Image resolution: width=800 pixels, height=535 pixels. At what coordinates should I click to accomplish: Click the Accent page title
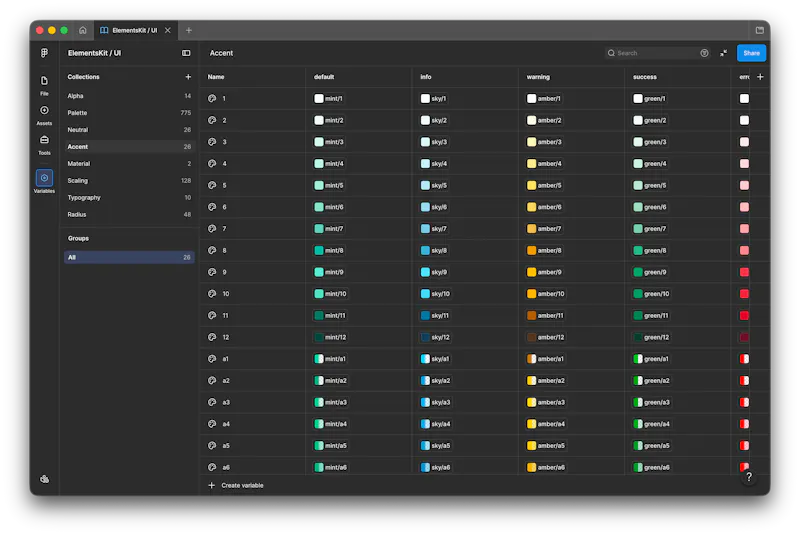click(x=221, y=53)
